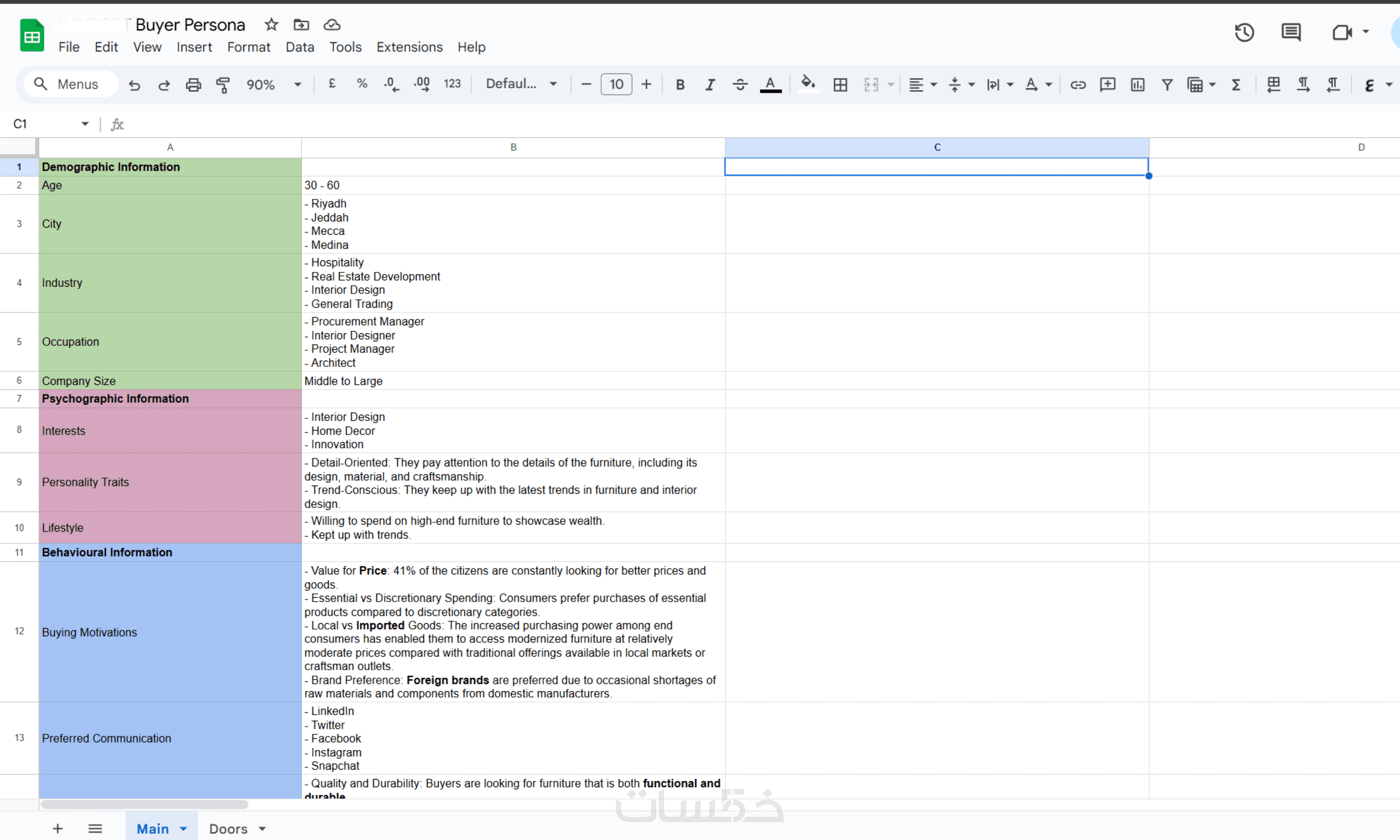Toggle strikethrough formatting
The width and height of the screenshot is (1400, 840).
(x=740, y=85)
